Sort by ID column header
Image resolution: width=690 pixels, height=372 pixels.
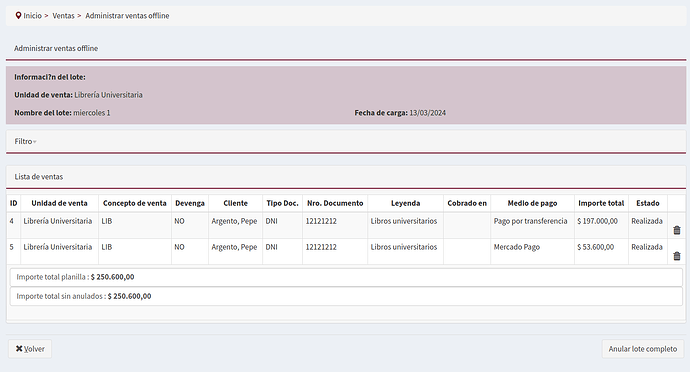(14, 203)
